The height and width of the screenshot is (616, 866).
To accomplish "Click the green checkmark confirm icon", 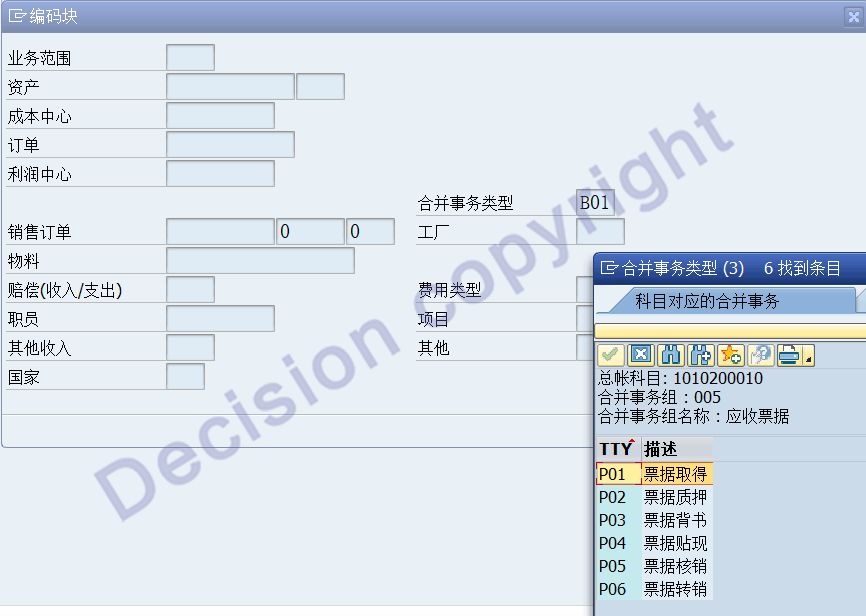I will [610, 355].
